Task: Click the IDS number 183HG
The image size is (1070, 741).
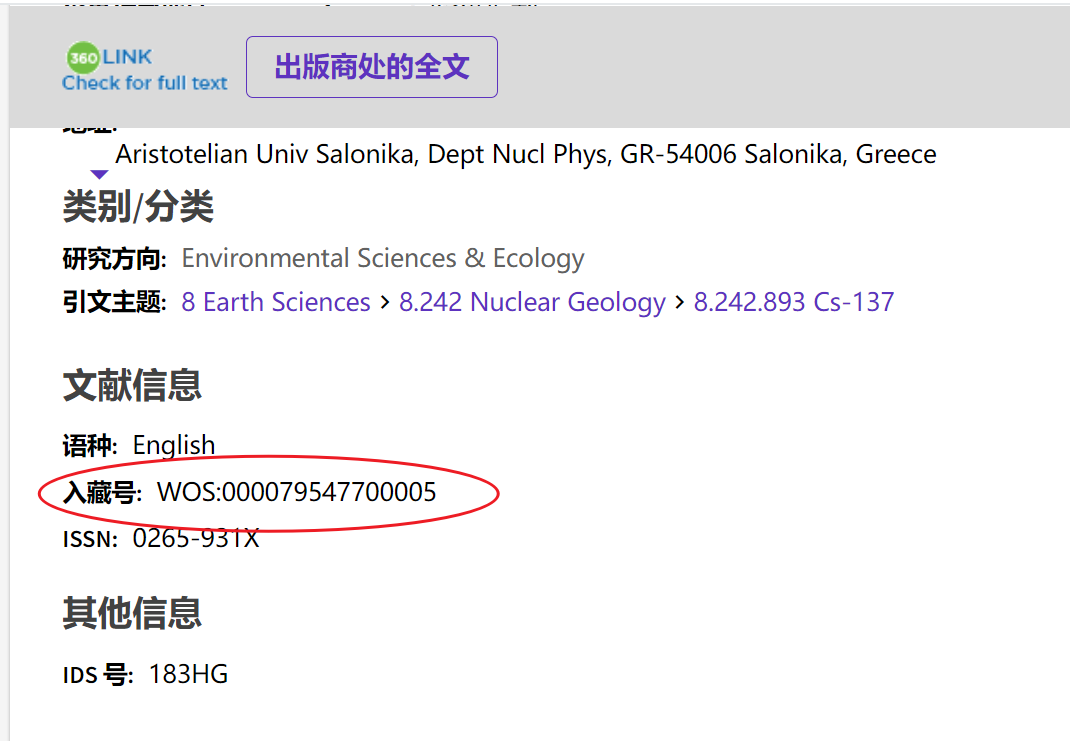Action: 188,674
